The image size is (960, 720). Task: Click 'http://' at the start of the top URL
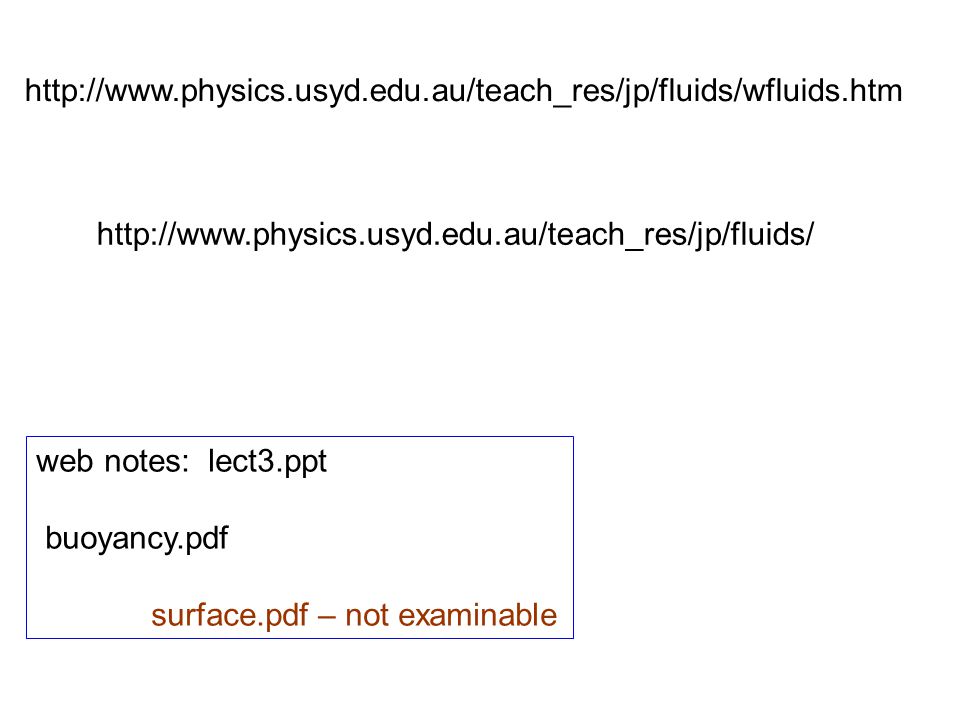pyautogui.click(x=65, y=91)
